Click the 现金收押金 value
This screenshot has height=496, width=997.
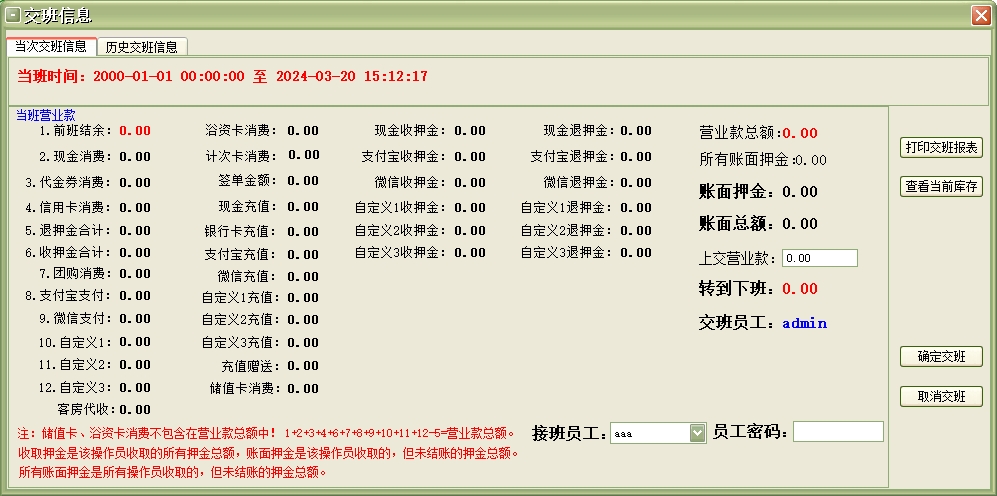pos(469,131)
